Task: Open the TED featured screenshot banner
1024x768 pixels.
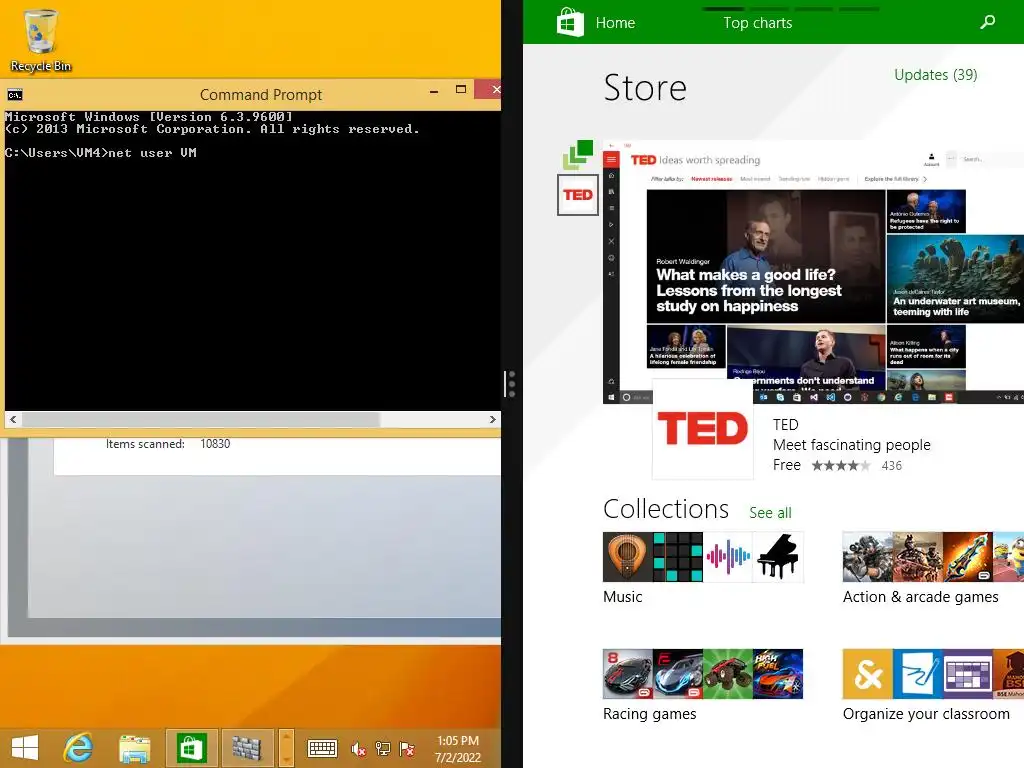Action: pos(813,272)
